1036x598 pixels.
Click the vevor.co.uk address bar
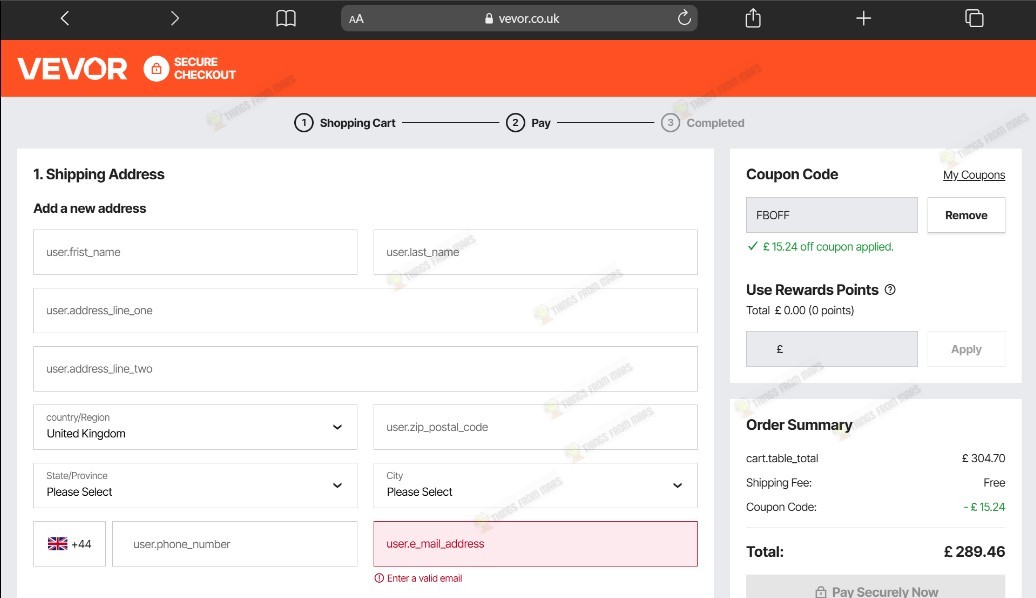tap(519, 19)
